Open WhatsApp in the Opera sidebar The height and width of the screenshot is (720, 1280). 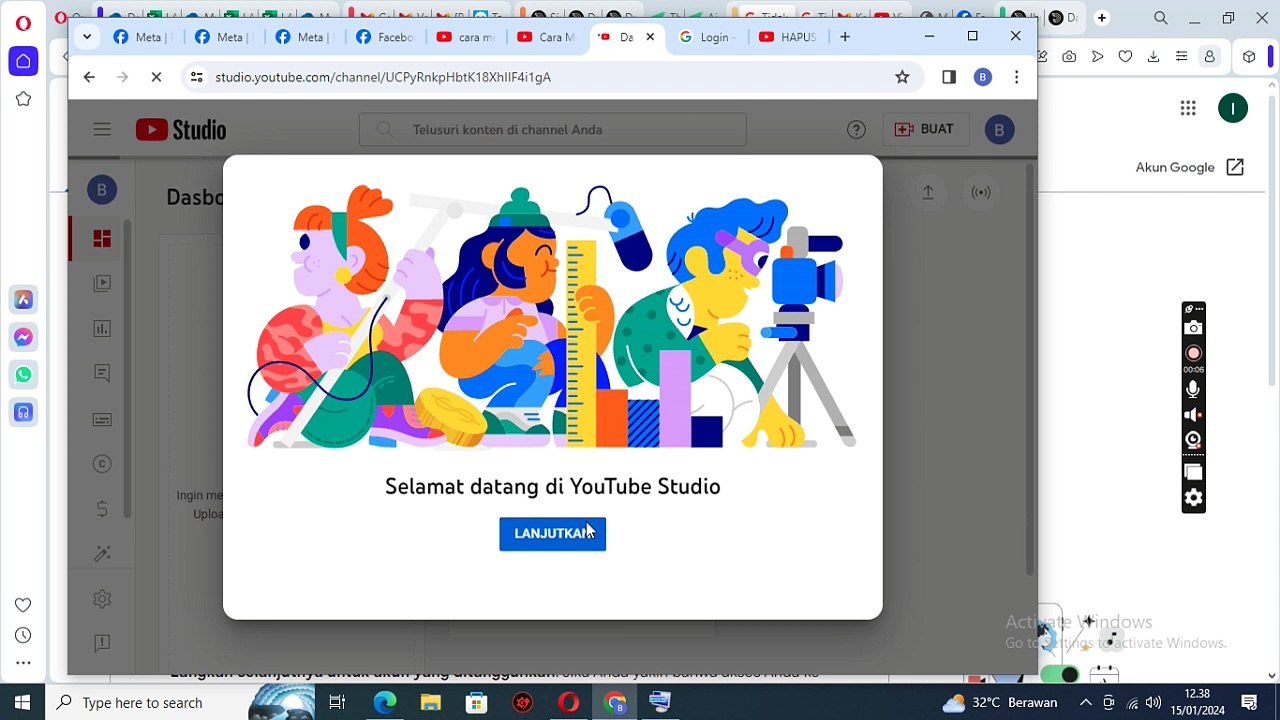click(x=24, y=375)
